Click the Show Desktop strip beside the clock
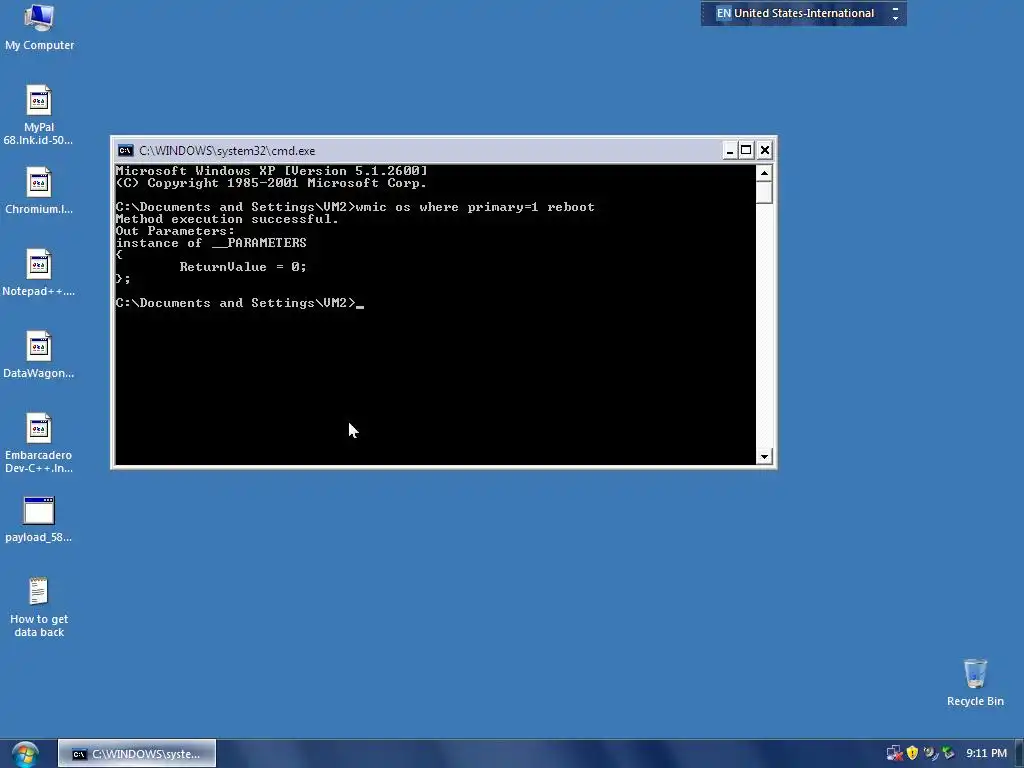The height and width of the screenshot is (768, 1024). (1019, 754)
